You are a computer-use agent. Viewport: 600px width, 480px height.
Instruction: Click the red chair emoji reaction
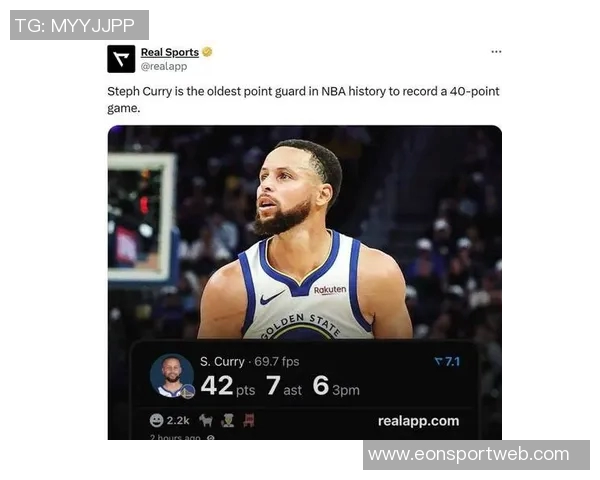tap(249, 420)
